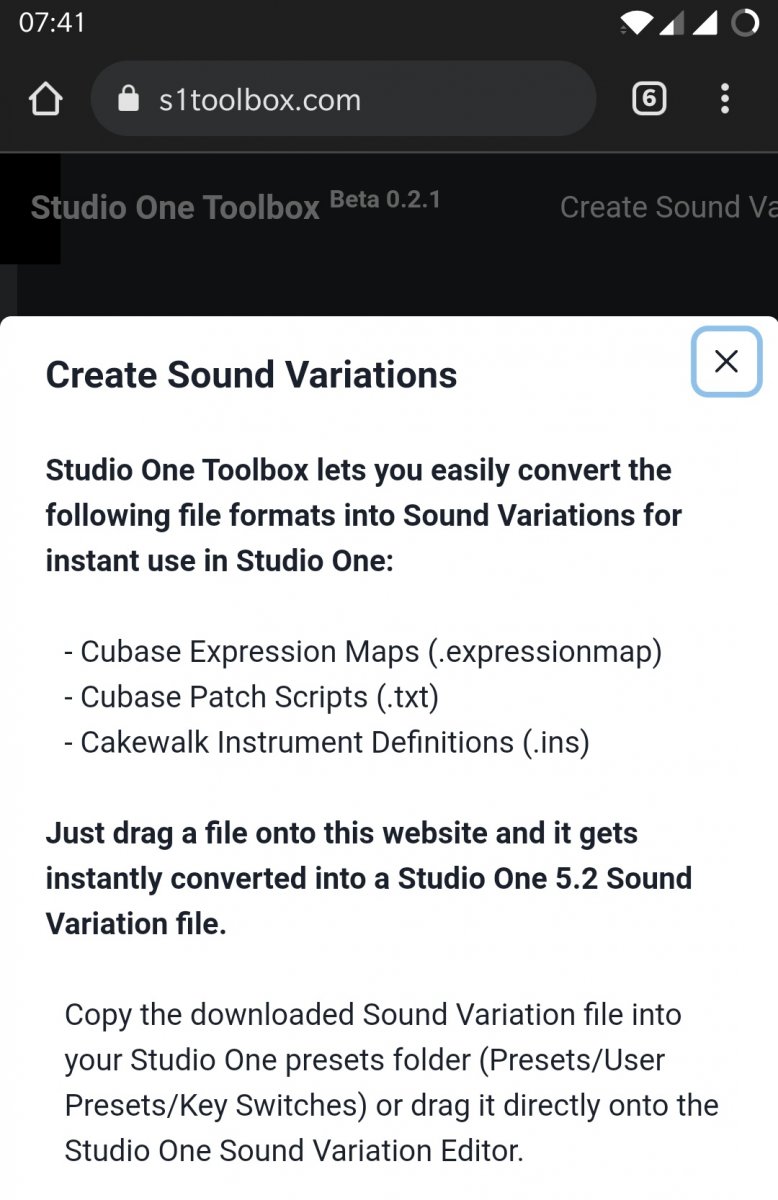Select the Cubase Patch Scripts (.txt) entry
The width and height of the screenshot is (778, 1200).
tap(251, 697)
